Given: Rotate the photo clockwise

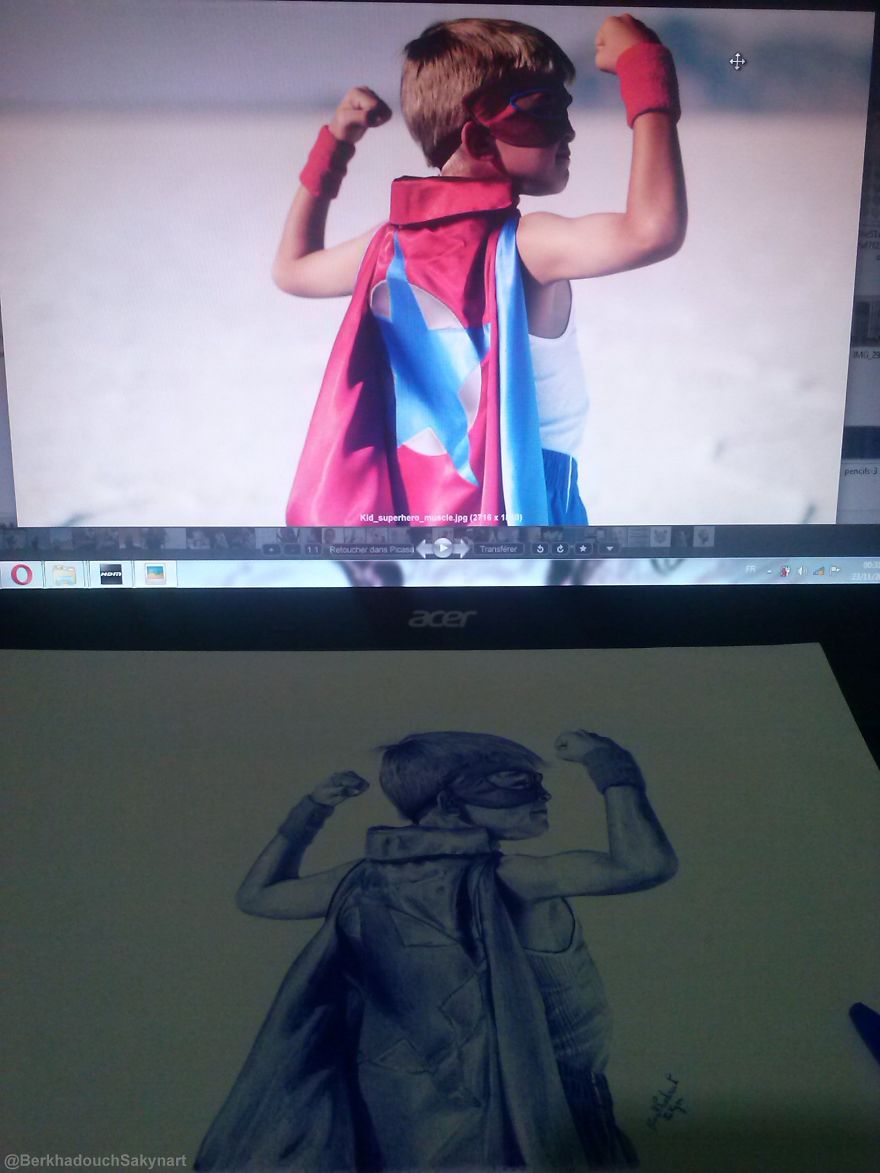Looking at the screenshot, I should [560, 548].
